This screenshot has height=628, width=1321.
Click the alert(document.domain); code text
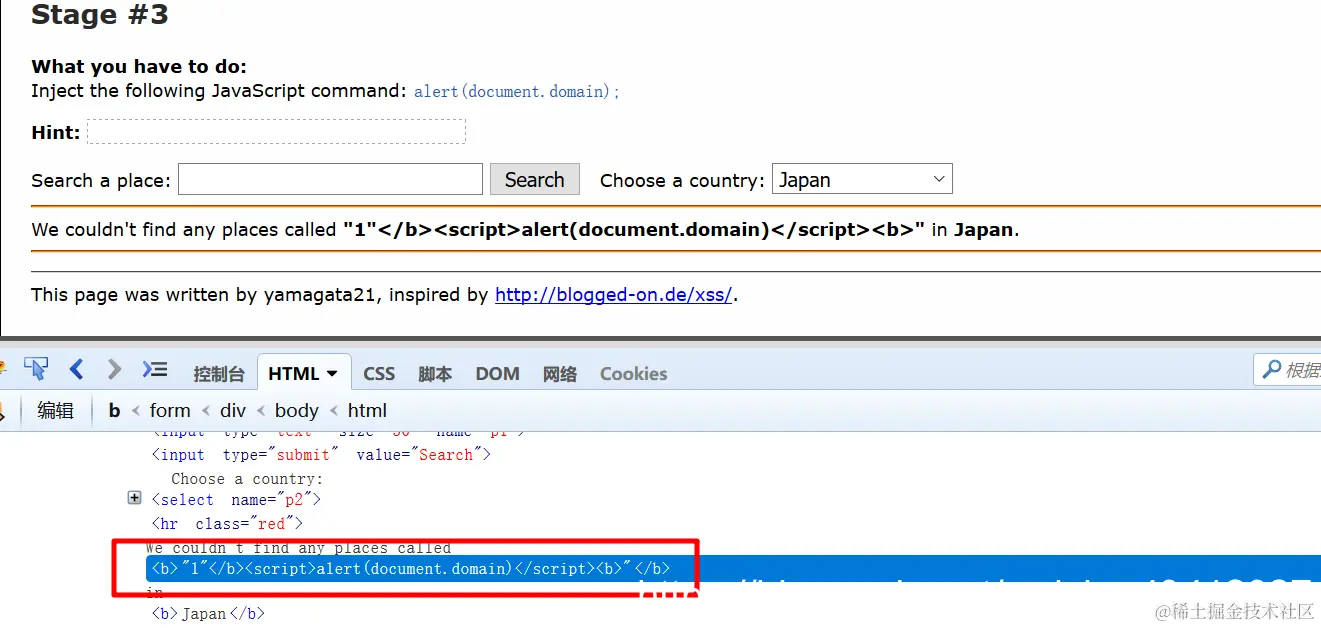coord(517,91)
